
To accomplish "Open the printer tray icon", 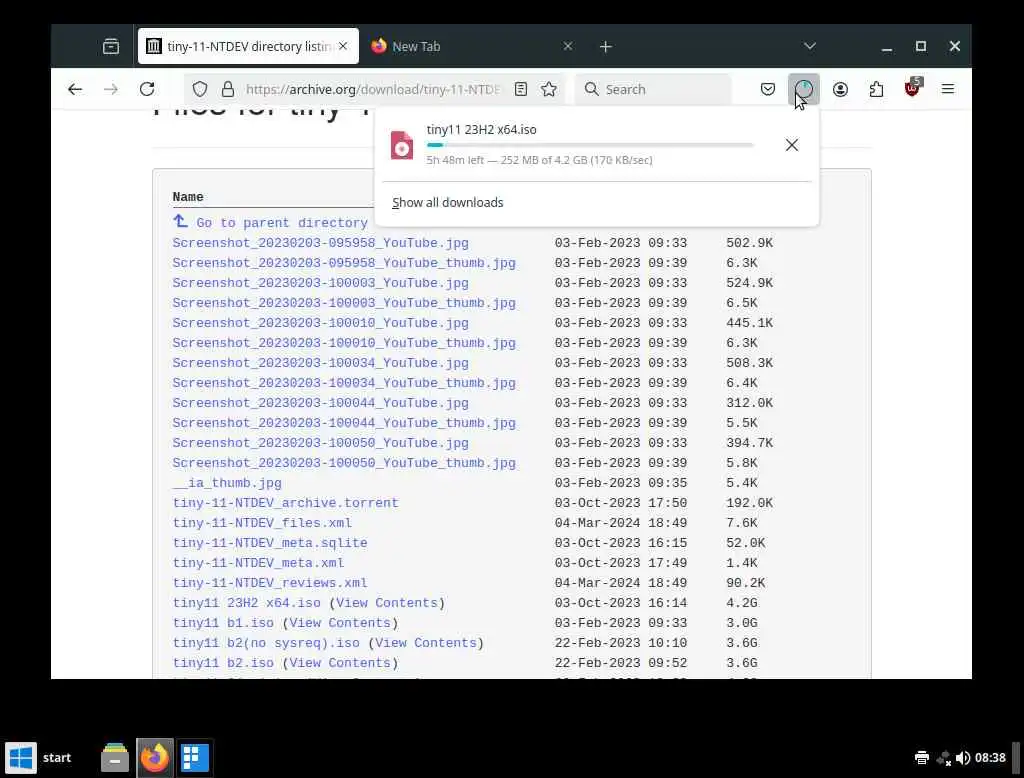I will [x=921, y=758].
